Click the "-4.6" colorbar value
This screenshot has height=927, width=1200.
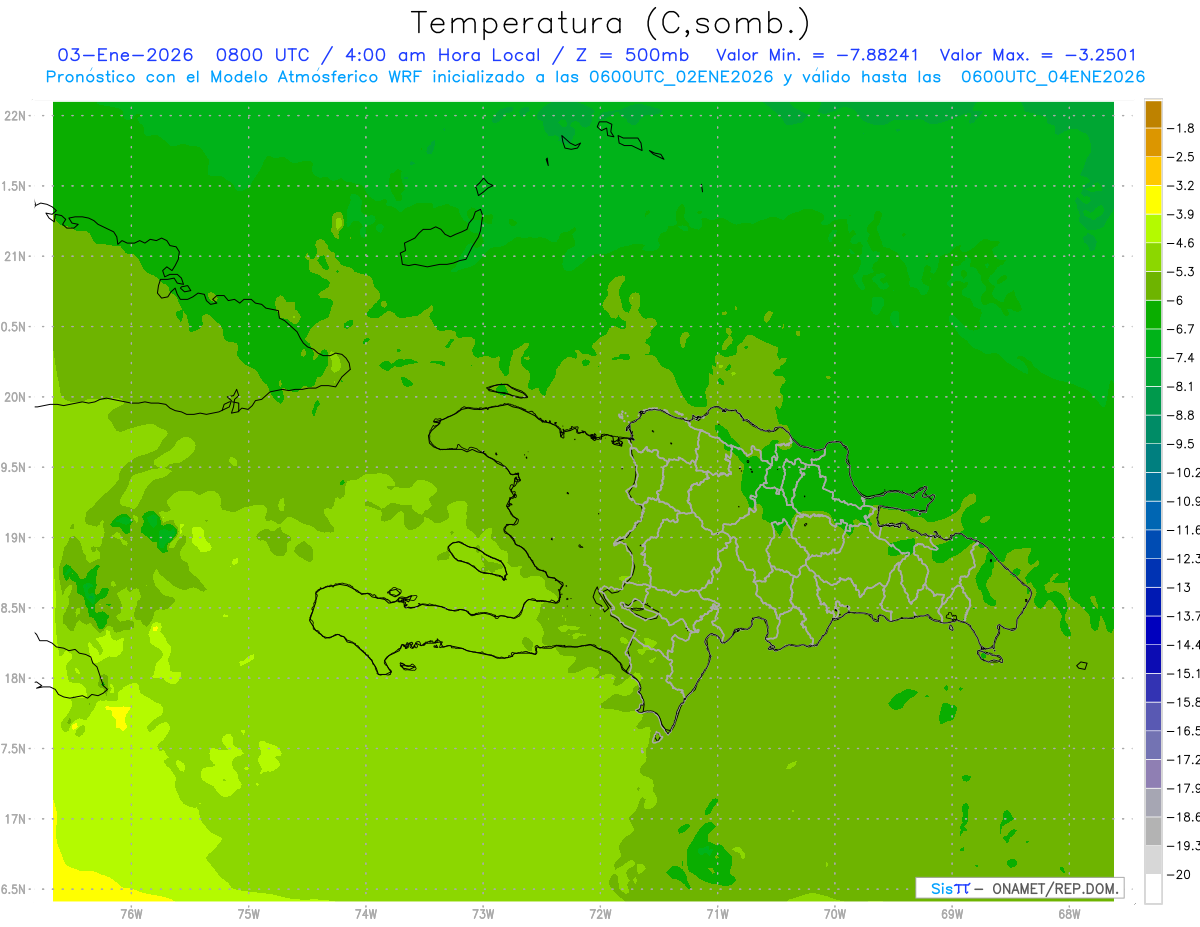pyautogui.click(x=1181, y=243)
